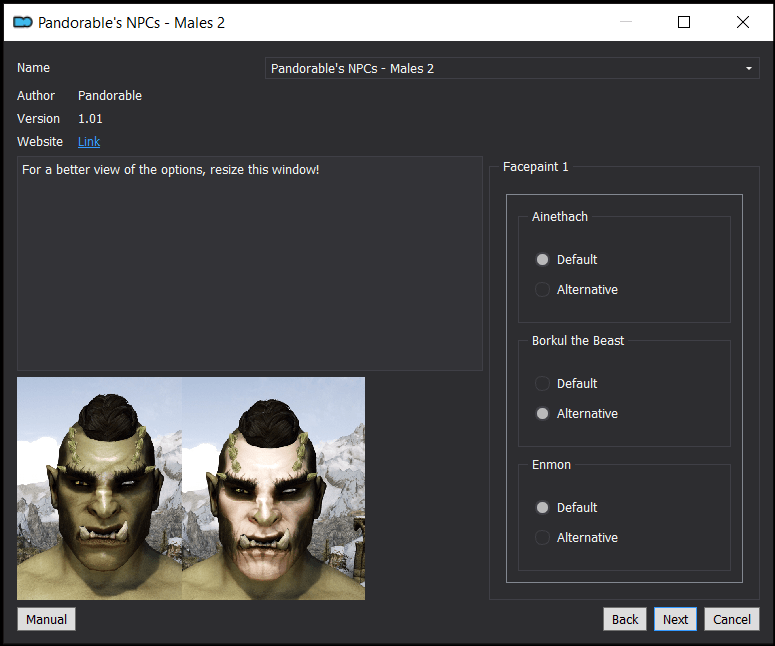Screen dimensions: 775x646
Task: Click the description text box
Action: tap(250, 263)
